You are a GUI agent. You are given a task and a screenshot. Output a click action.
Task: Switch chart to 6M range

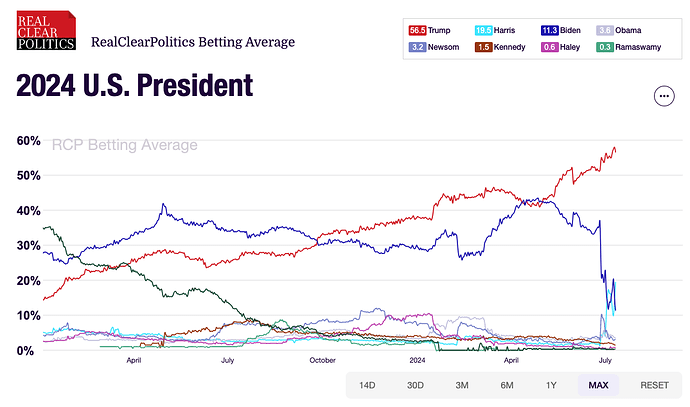pyautogui.click(x=506, y=385)
